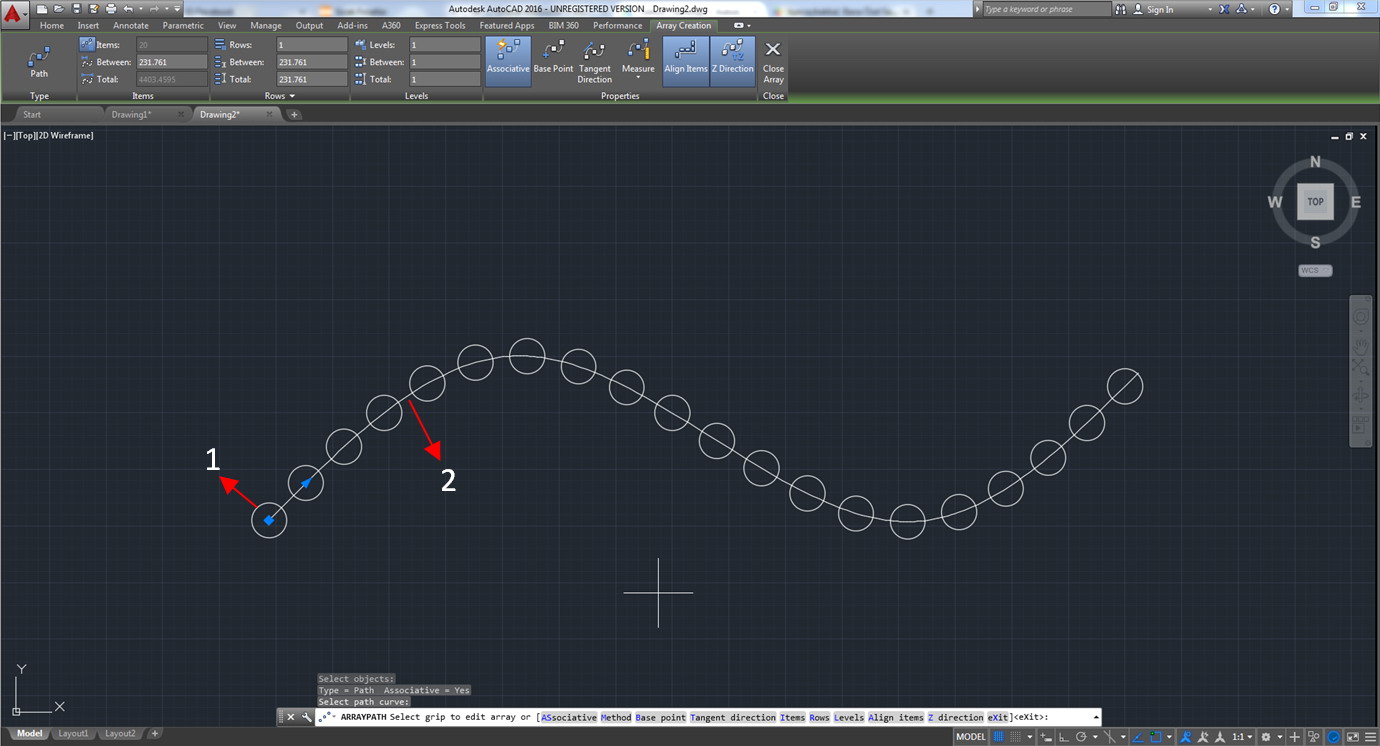Open the AutoCAD application menu button
Image resolution: width=1380 pixels, height=746 pixels.
point(15,15)
